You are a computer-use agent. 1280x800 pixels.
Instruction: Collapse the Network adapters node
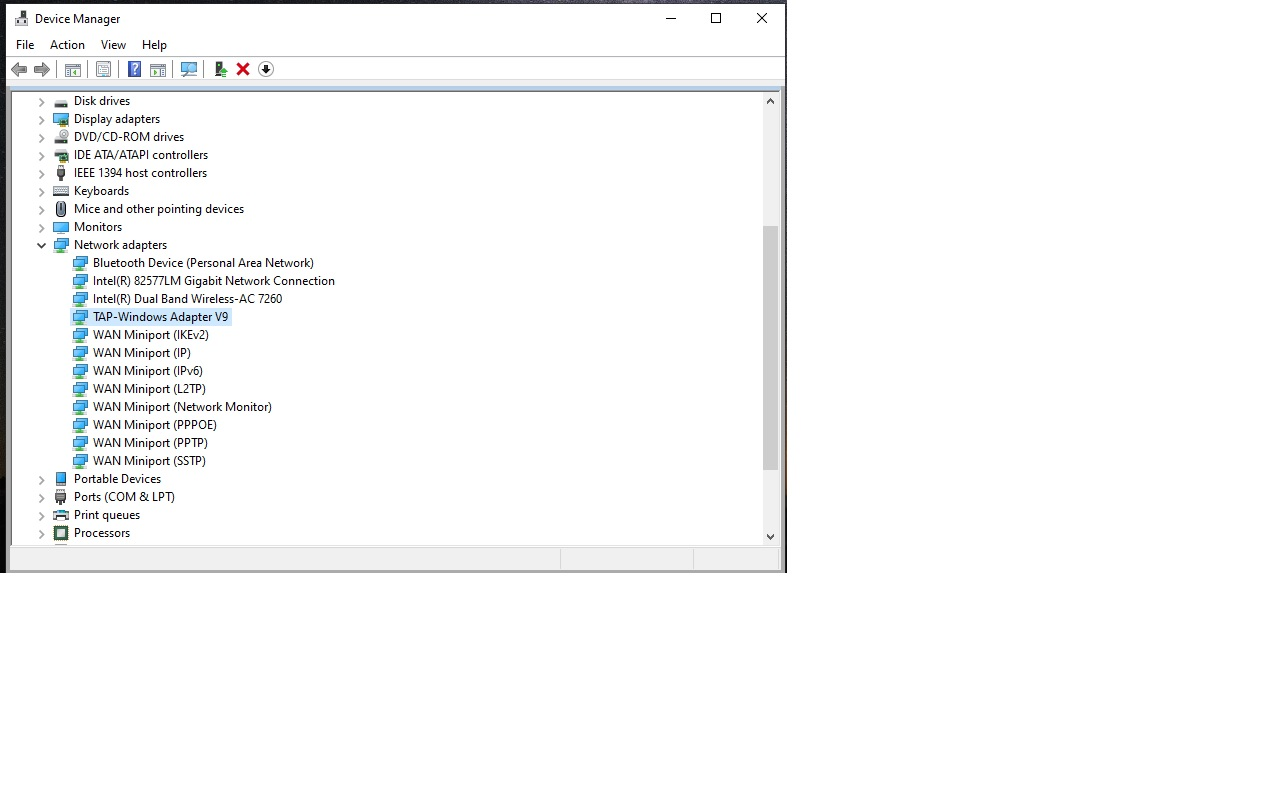(42, 245)
